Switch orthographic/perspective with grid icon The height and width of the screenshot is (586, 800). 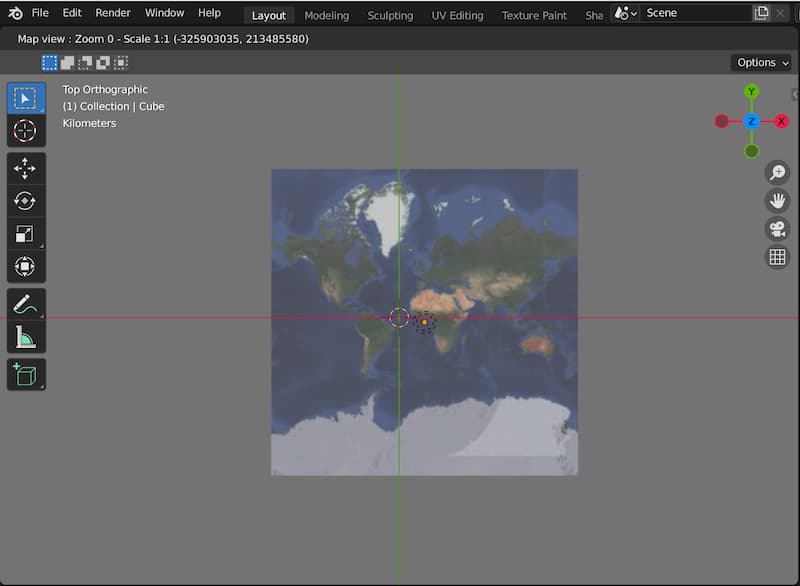[x=777, y=257]
